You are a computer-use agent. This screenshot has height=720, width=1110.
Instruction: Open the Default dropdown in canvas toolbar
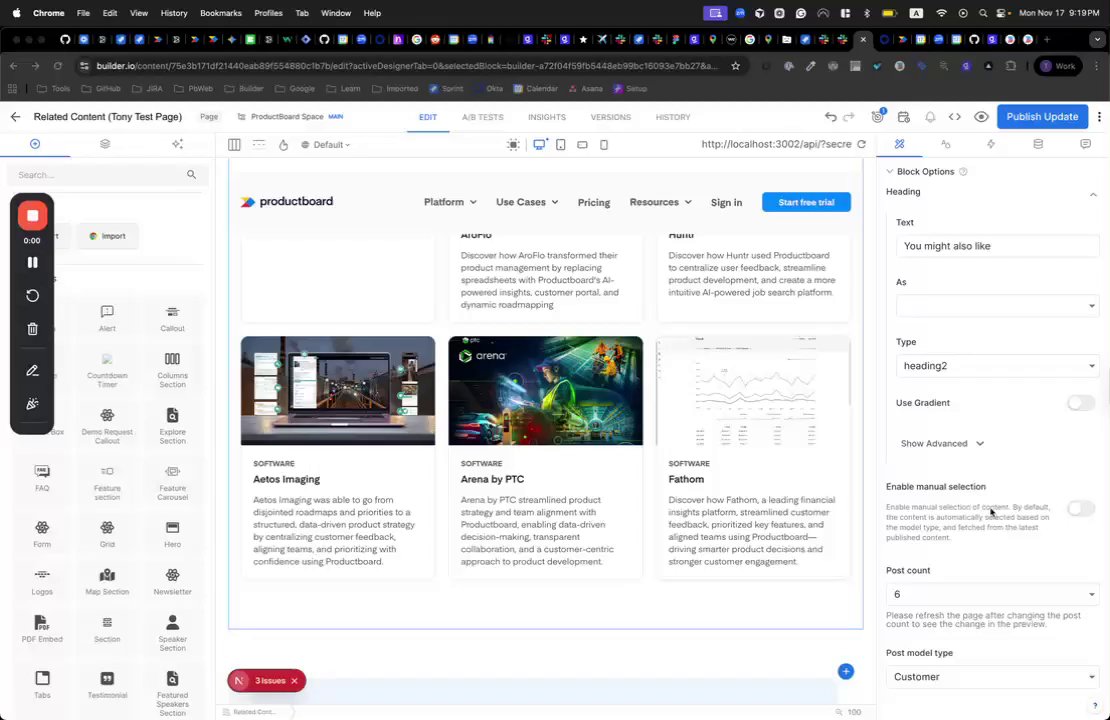point(326,144)
